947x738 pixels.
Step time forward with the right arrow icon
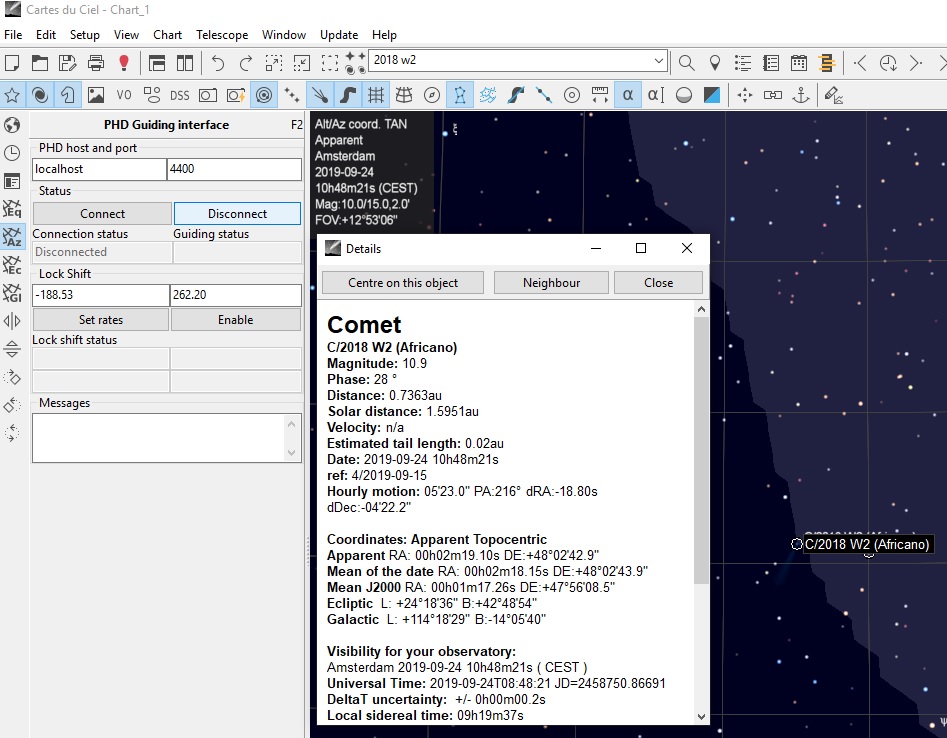click(x=916, y=63)
